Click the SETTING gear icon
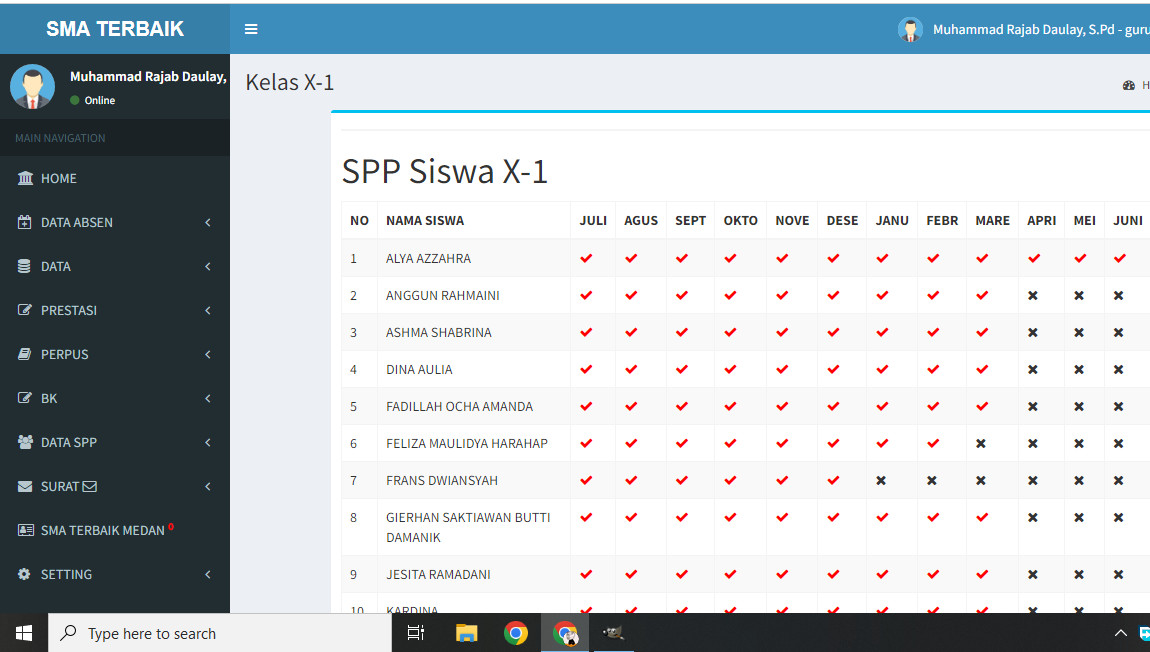1150x652 pixels. 25,574
